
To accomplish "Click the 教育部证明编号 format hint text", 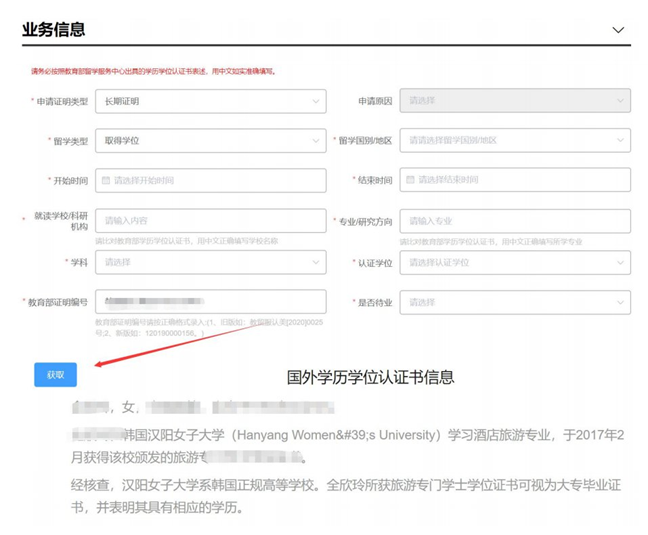I will point(209,328).
